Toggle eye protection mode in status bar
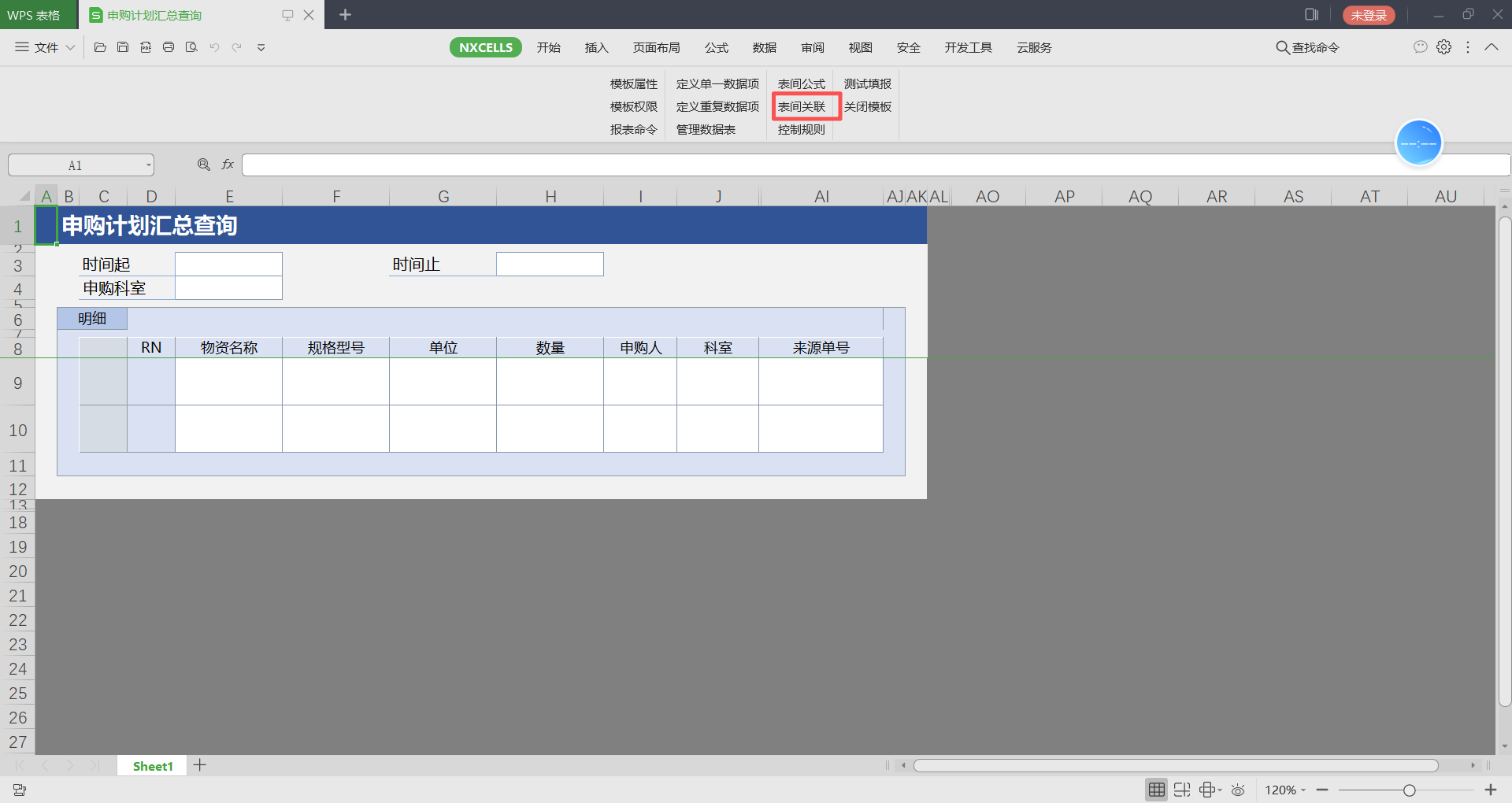This screenshot has width=1512, height=803. (x=1238, y=790)
